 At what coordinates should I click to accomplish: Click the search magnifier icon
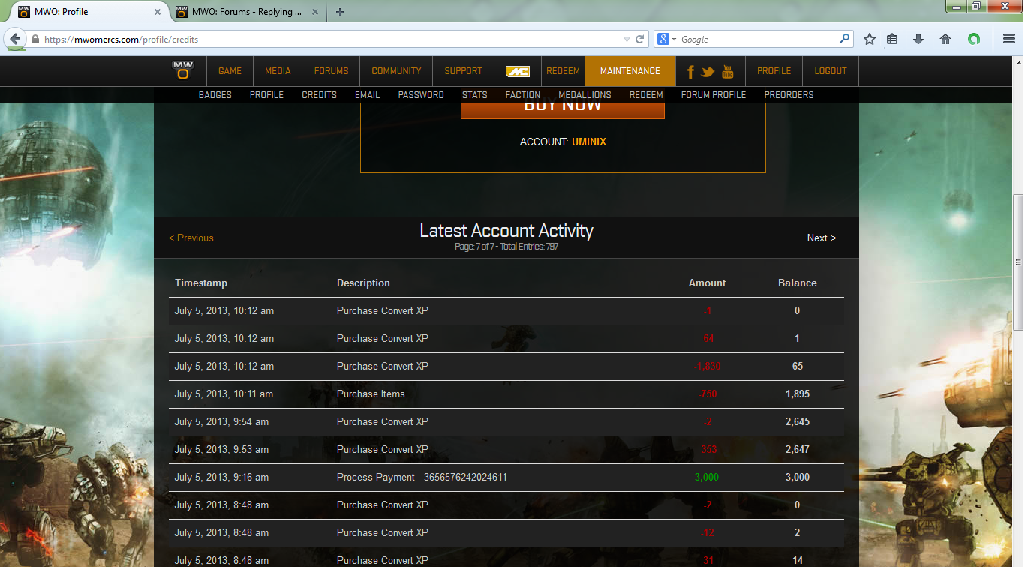click(x=844, y=39)
